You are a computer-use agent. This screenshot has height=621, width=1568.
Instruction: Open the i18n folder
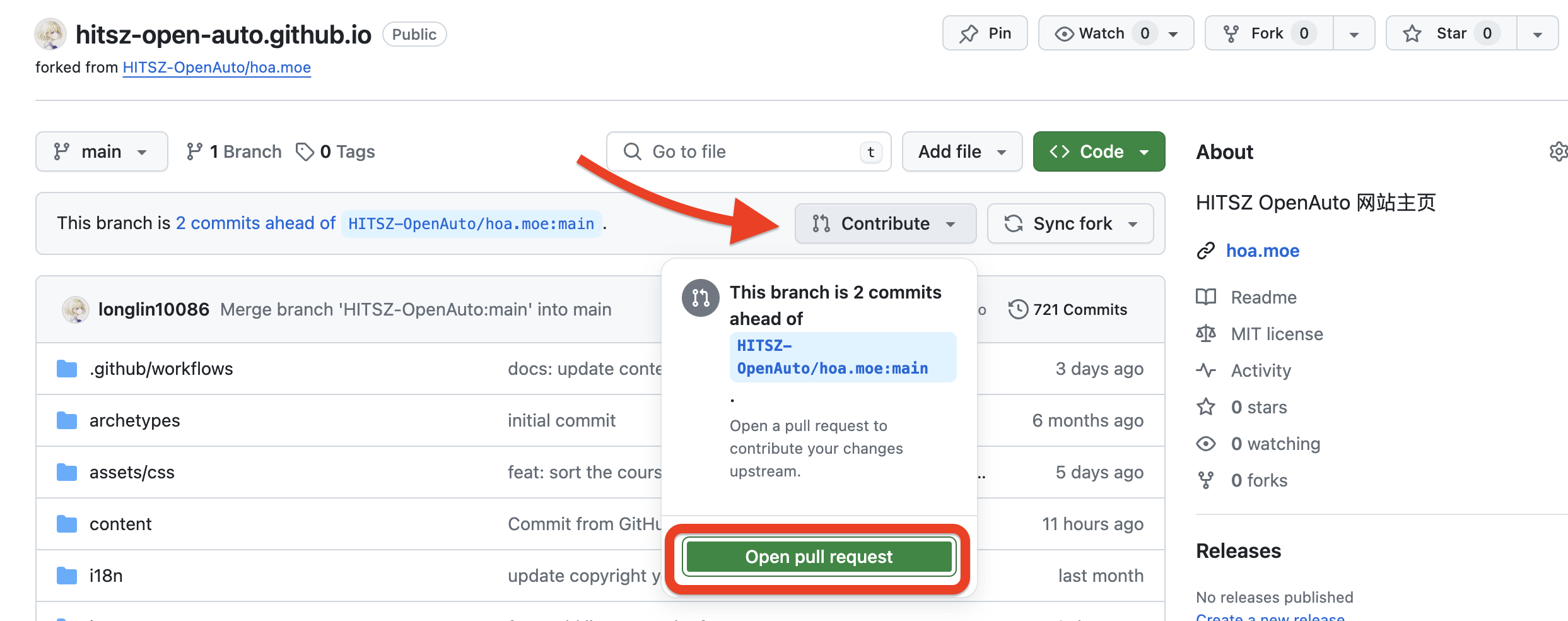tap(106, 576)
